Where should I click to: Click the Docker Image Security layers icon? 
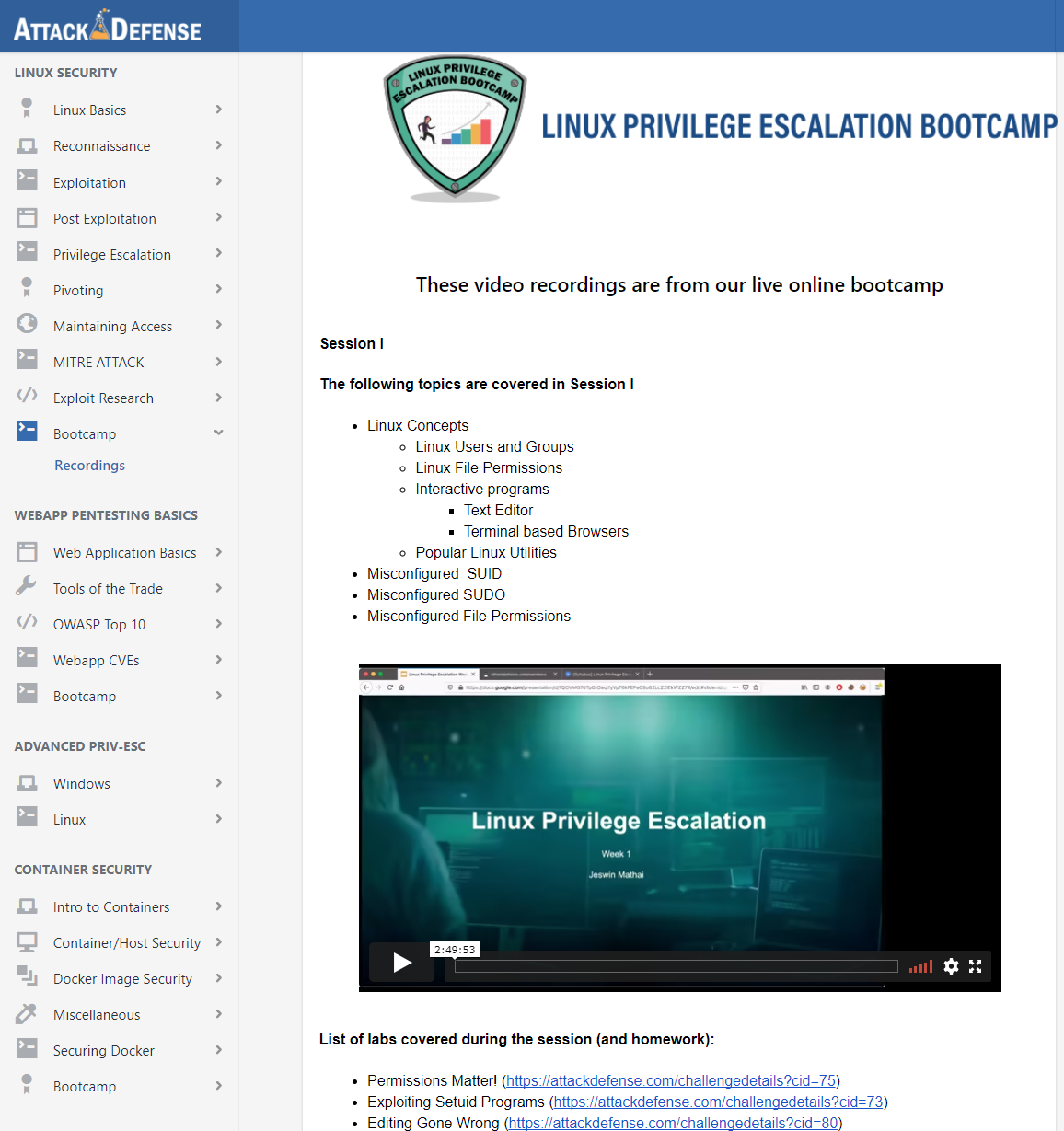pos(28,976)
